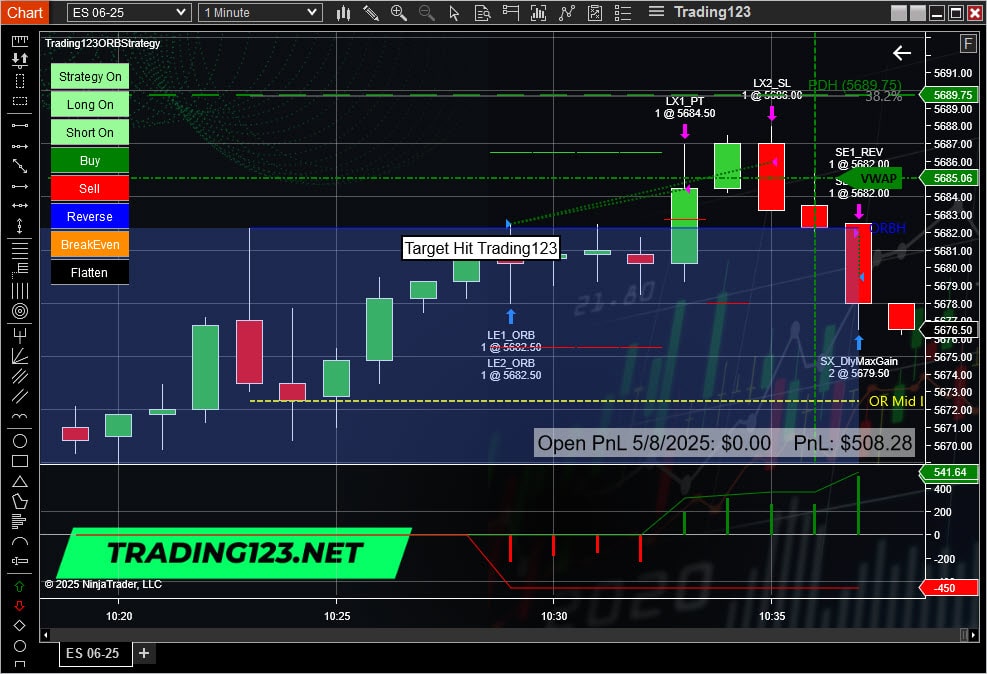Screen dimensions: 987x674
Task: Click the F button in chart corner
Action: [967, 43]
